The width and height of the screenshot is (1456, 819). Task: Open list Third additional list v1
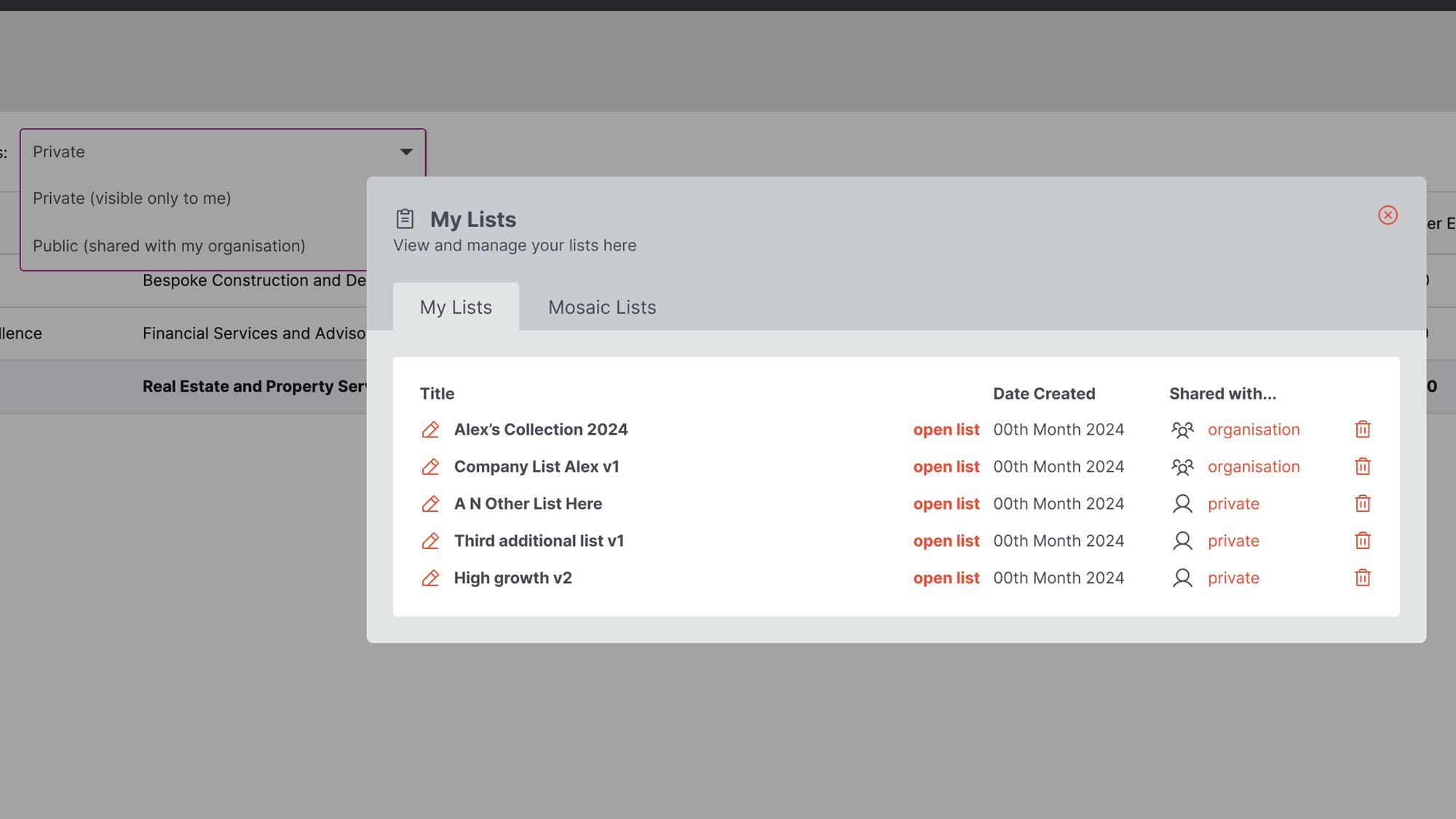(946, 541)
